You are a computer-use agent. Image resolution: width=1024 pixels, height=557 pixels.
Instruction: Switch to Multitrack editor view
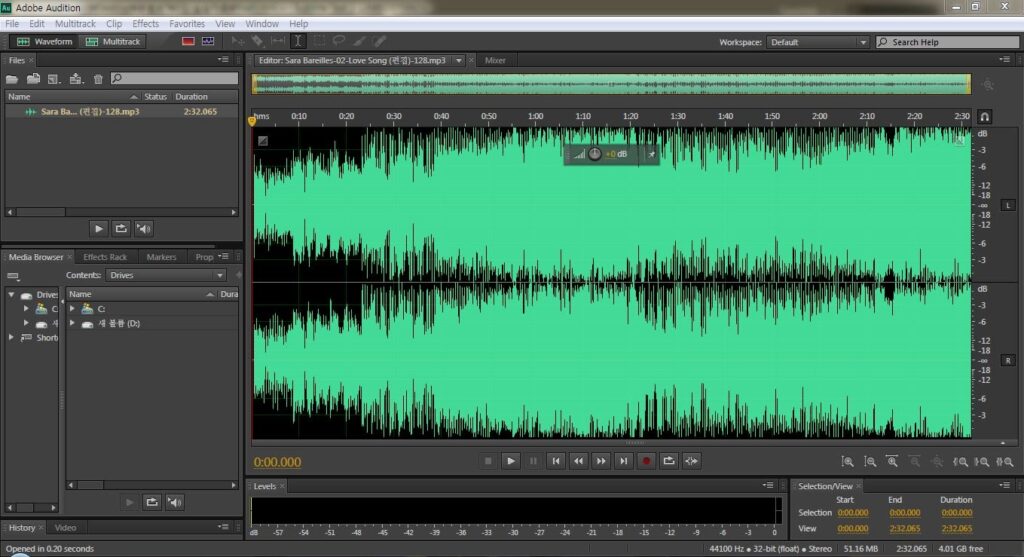pyautogui.click(x=113, y=41)
